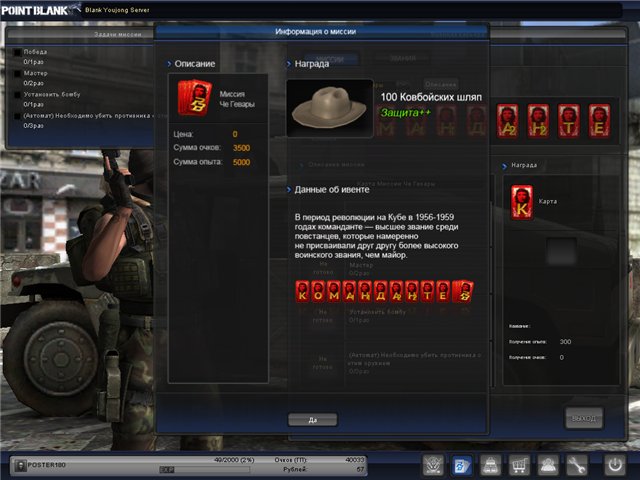Click the arrow beside dialog Награда heading
This screenshot has width=640, height=480.
[x=289, y=64]
